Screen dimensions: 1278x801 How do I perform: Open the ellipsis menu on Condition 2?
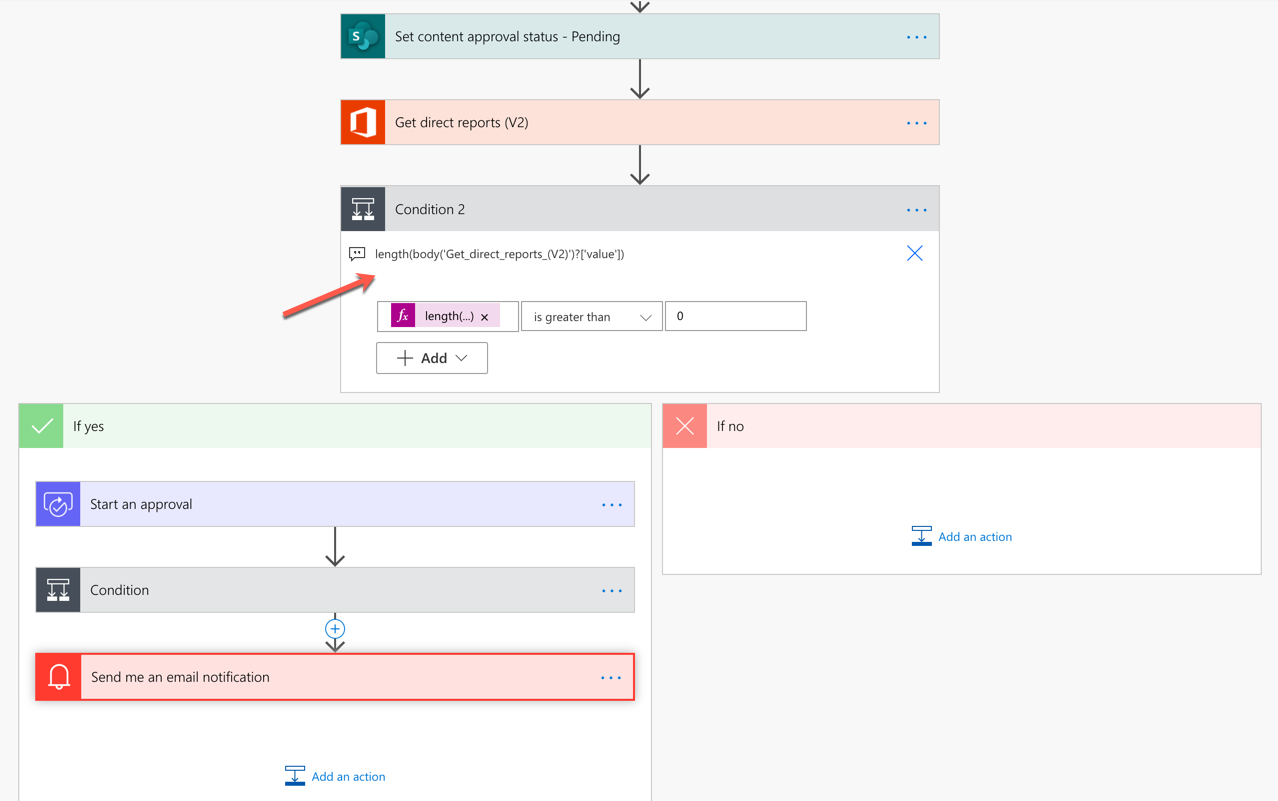[x=916, y=209]
